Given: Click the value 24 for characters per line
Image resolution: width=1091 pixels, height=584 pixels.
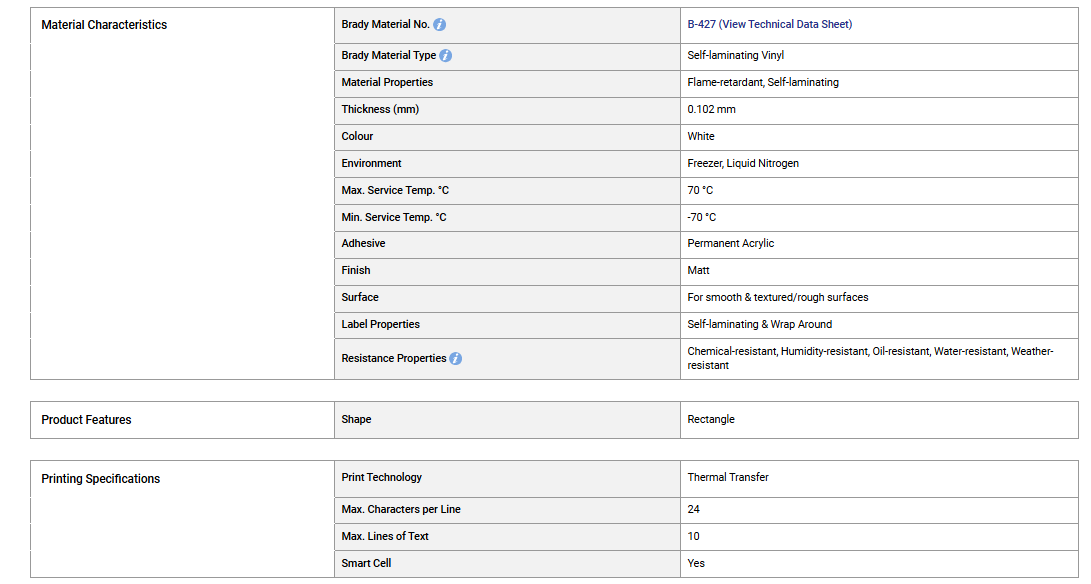Looking at the screenshot, I should 694,510.
